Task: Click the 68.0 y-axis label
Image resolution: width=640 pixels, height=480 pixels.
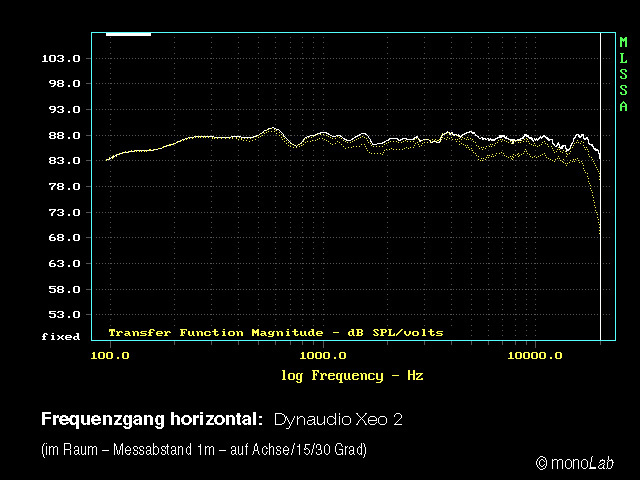Action: tap(64, 238)
